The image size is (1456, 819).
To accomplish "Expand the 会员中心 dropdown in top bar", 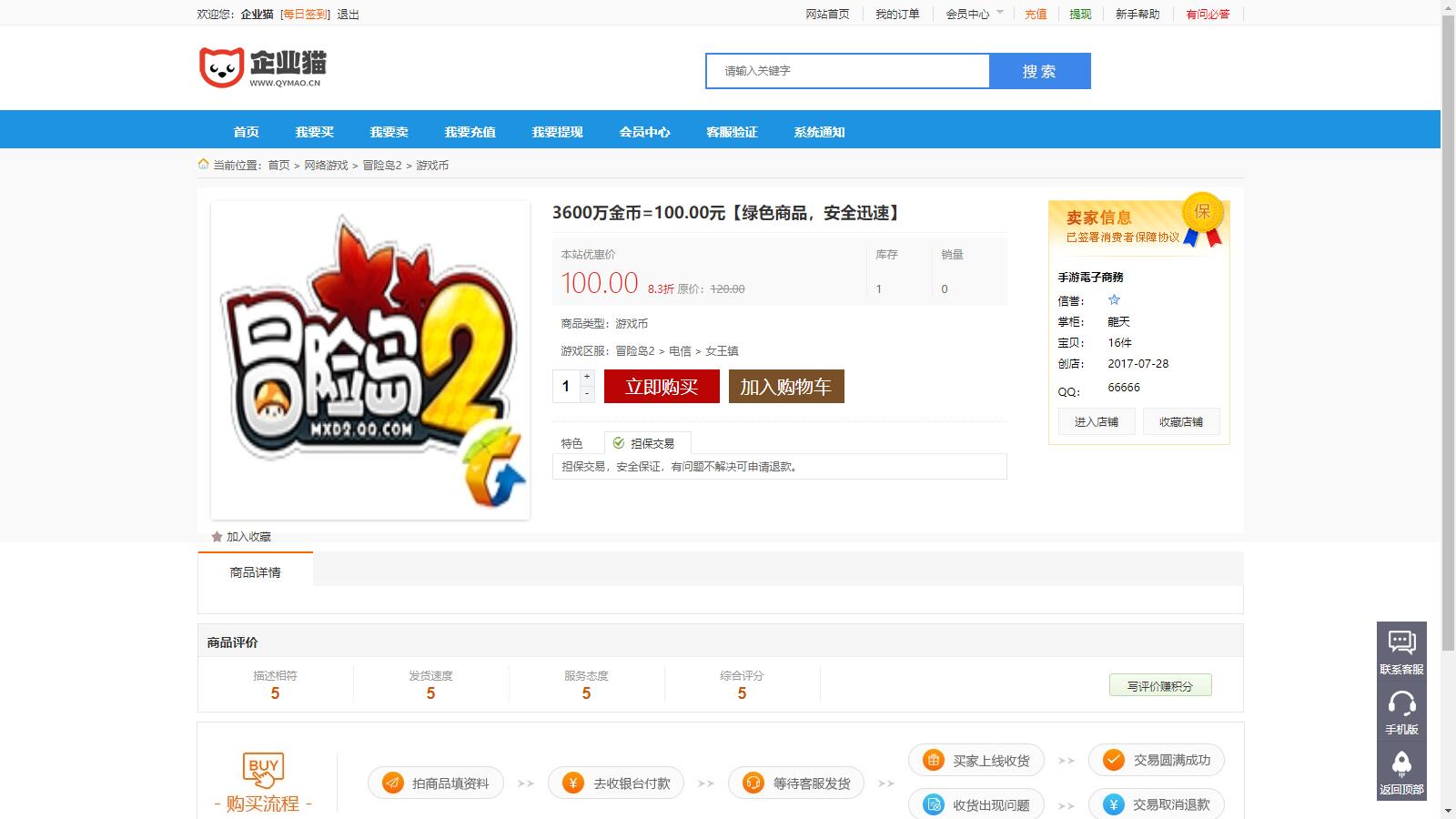I will [971, 14].
